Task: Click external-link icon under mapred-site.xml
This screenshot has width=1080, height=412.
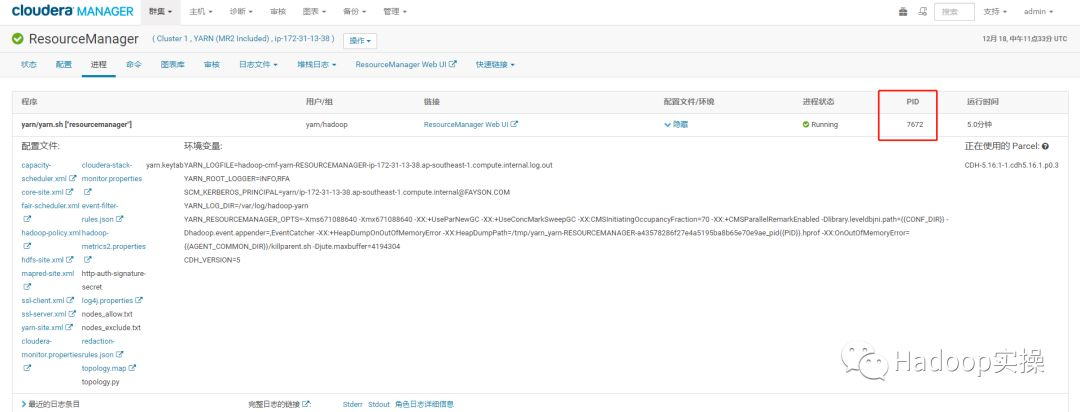Action: coord(27,287)
